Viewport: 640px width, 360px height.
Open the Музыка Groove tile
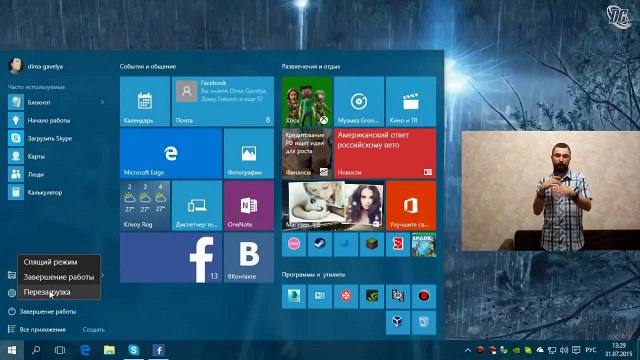359,101
